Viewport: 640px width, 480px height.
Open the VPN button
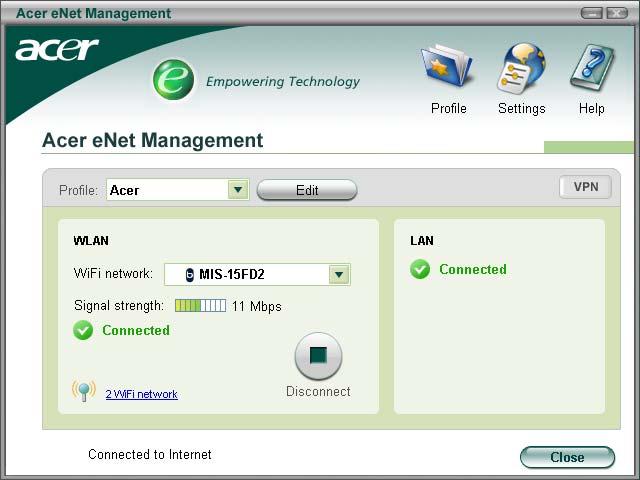tap(585, 187)
